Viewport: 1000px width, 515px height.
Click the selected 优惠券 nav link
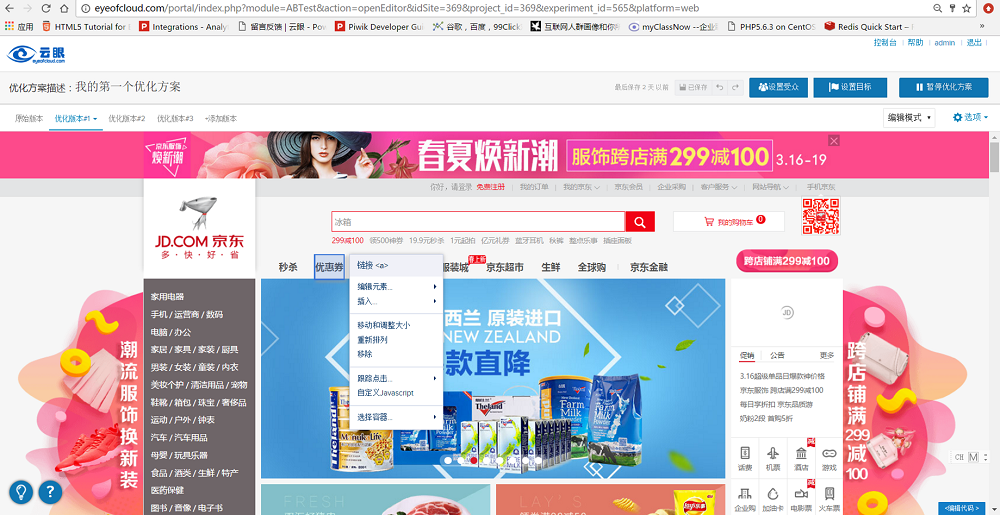(329, 267)
